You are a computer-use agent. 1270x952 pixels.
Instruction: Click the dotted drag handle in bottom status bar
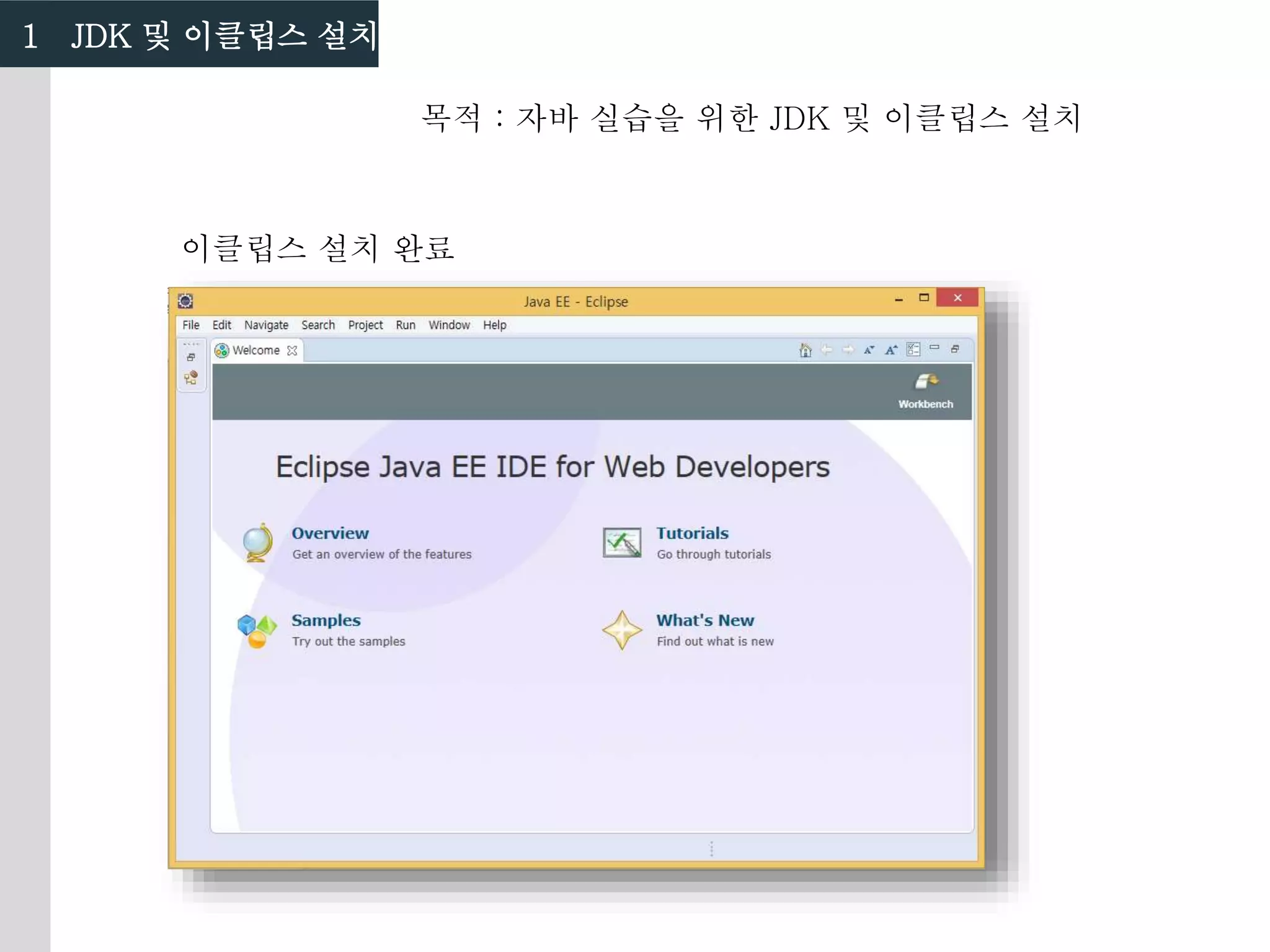tap(711, 848)
